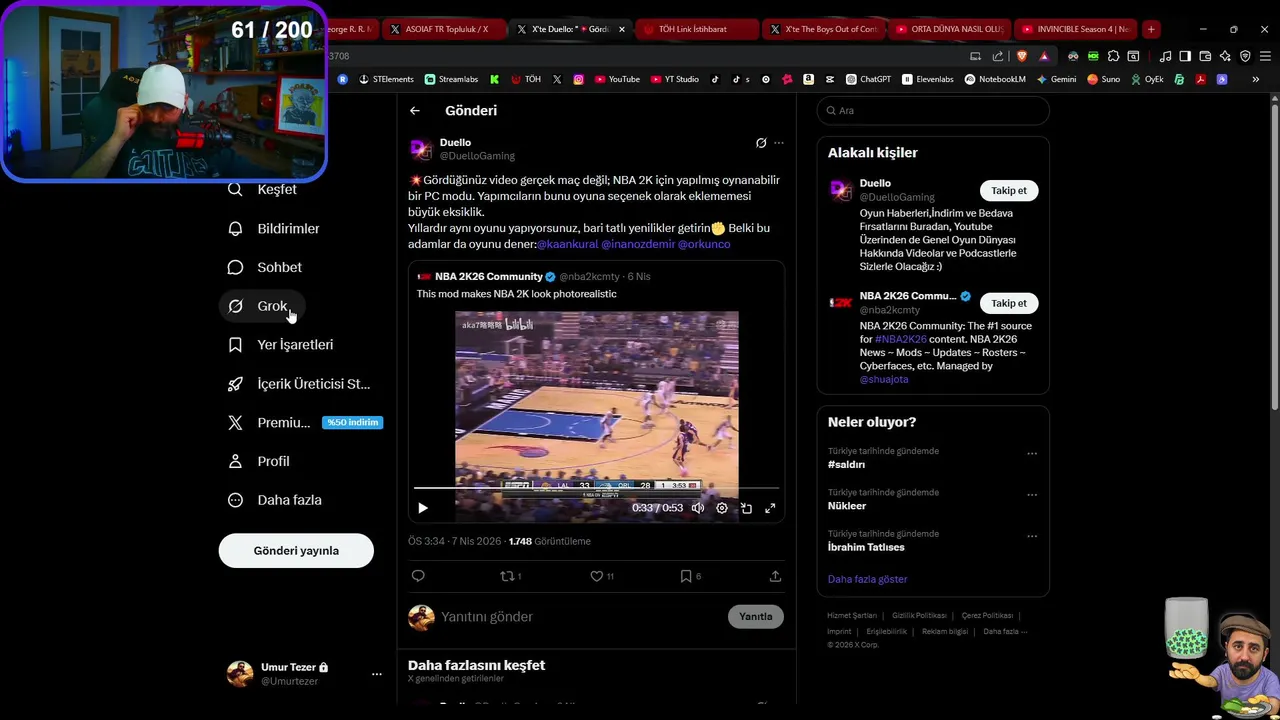Click the Yanıtla button
The width and height of the screenshot is (1280, 720).
point(756,617)
